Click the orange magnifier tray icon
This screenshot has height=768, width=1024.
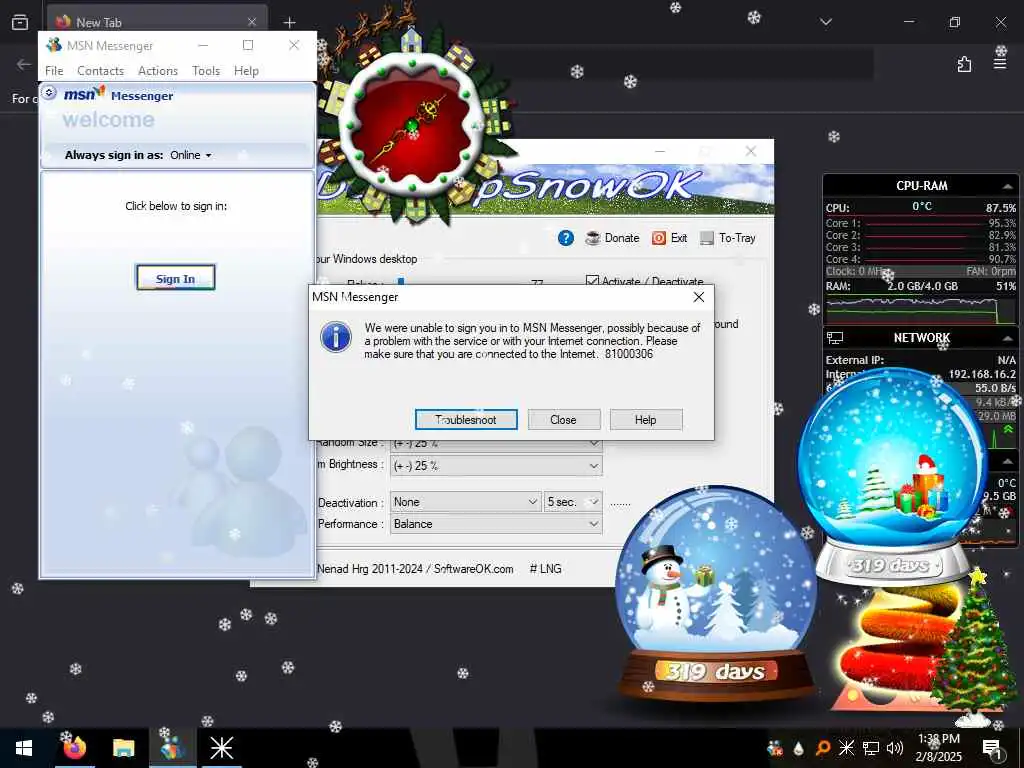[823, 748]
